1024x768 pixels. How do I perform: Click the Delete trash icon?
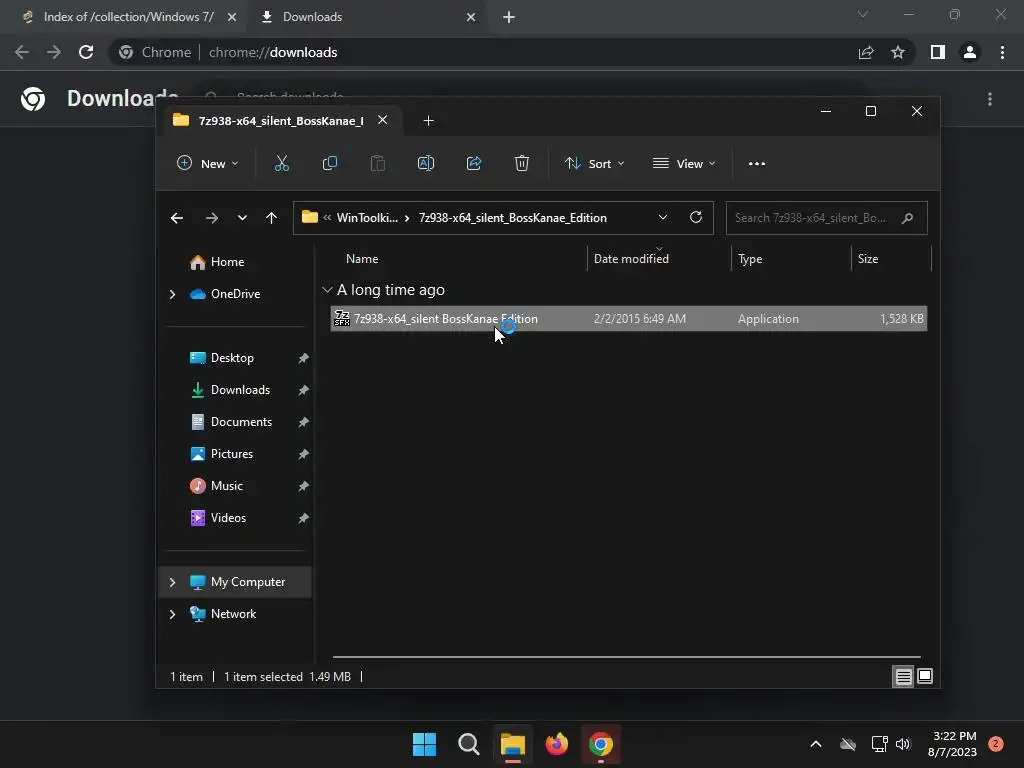(522, 163)
